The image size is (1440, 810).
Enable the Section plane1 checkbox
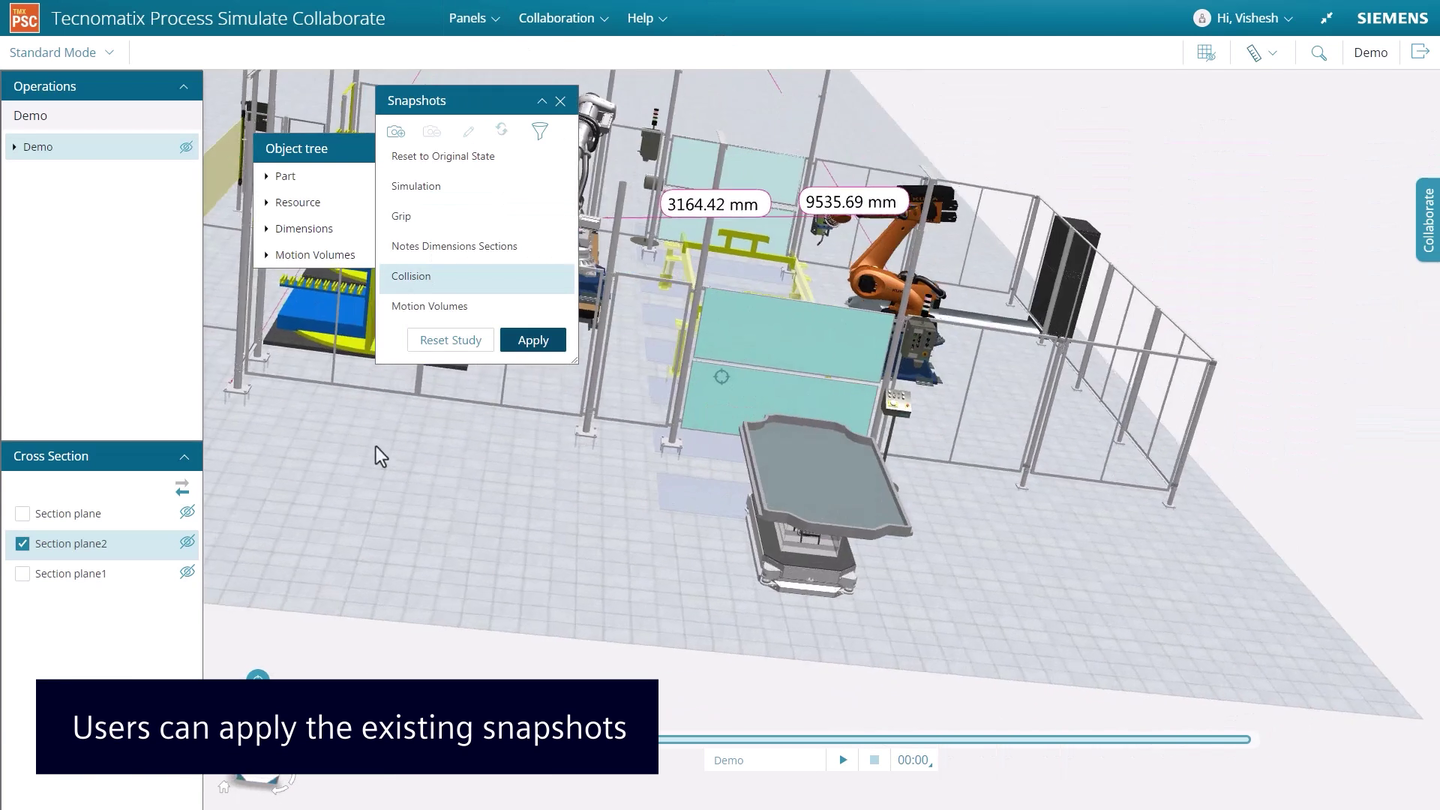pyautogui.click(x=22, y=573)
